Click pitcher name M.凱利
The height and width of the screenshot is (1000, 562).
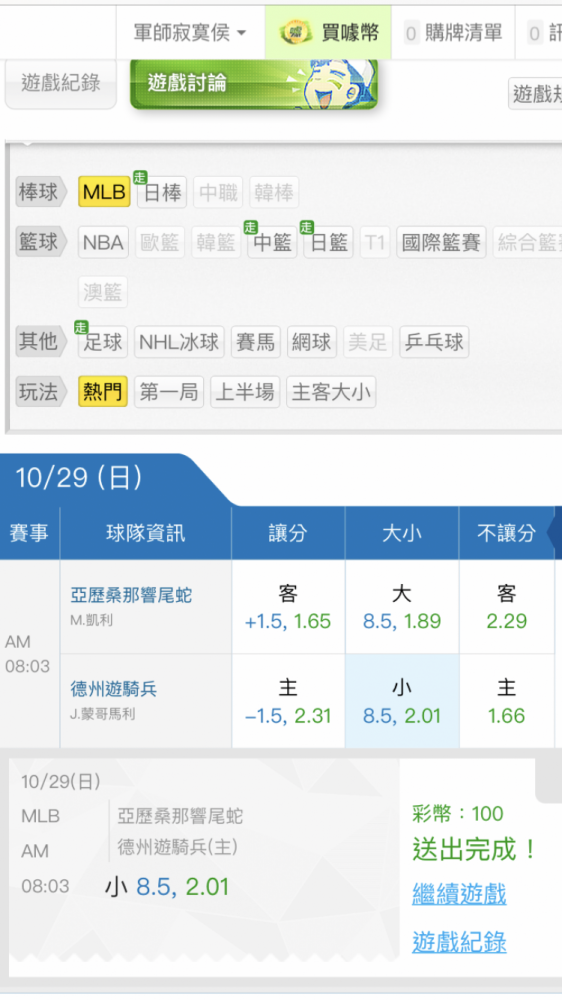92,621
